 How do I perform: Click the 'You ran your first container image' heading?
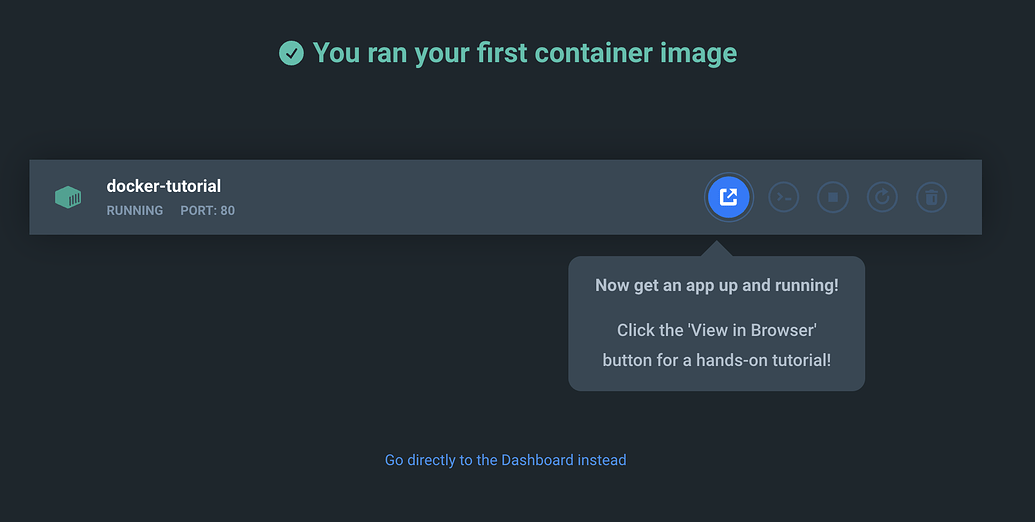[x=524, y=53]
